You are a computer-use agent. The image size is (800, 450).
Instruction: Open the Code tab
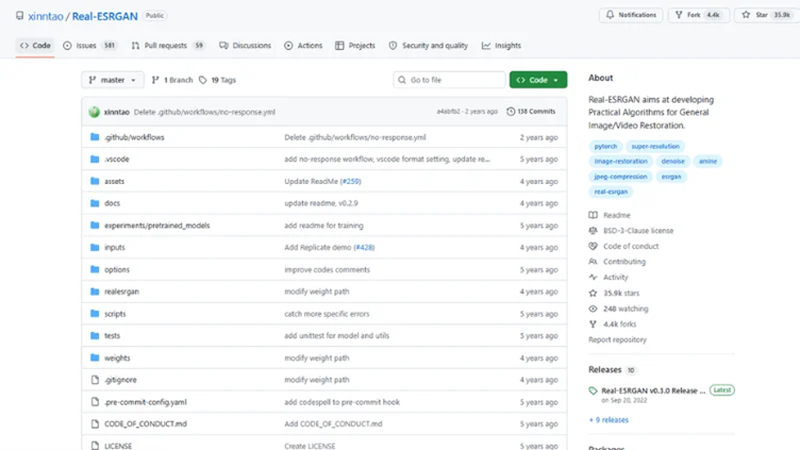click(x=35, y=45)
